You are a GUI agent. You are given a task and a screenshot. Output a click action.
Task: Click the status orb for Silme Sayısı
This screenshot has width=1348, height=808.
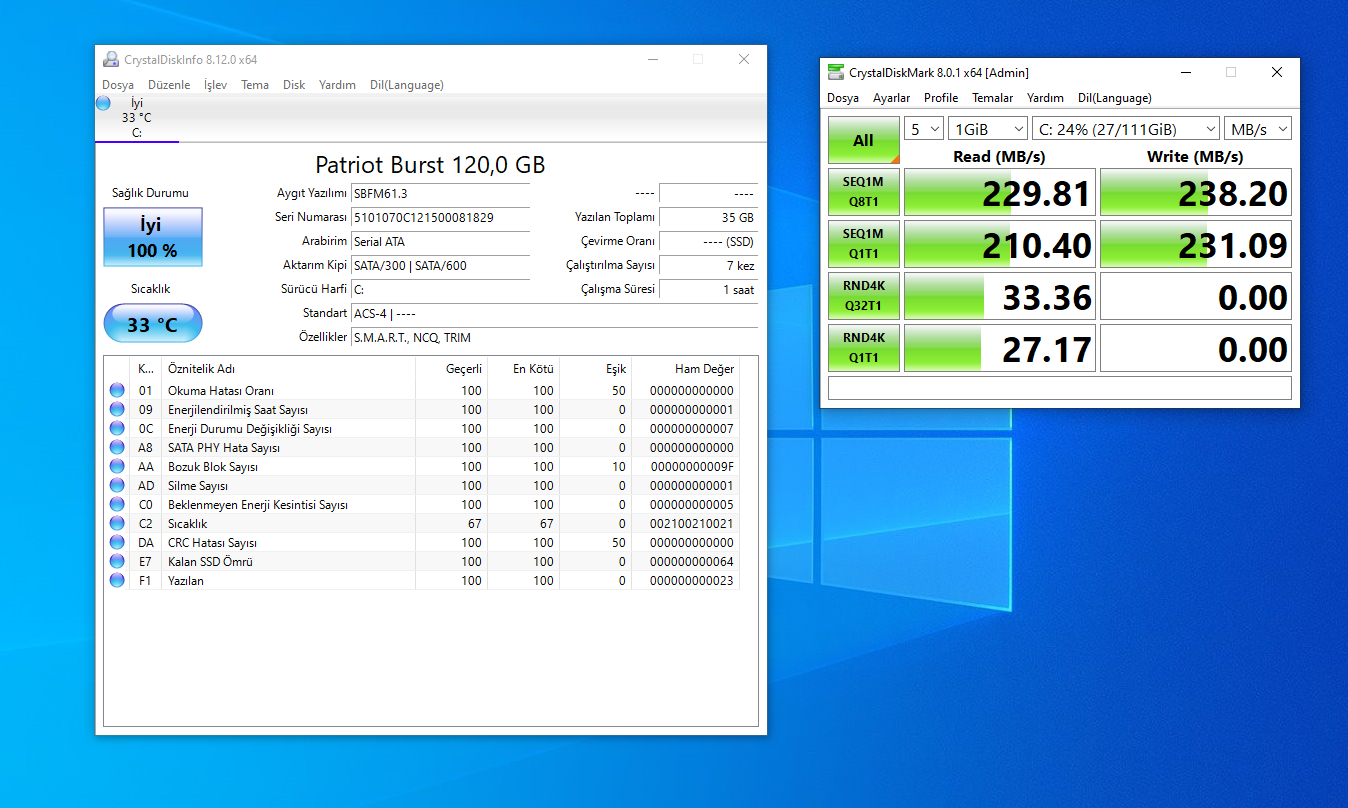click(117, 486)
